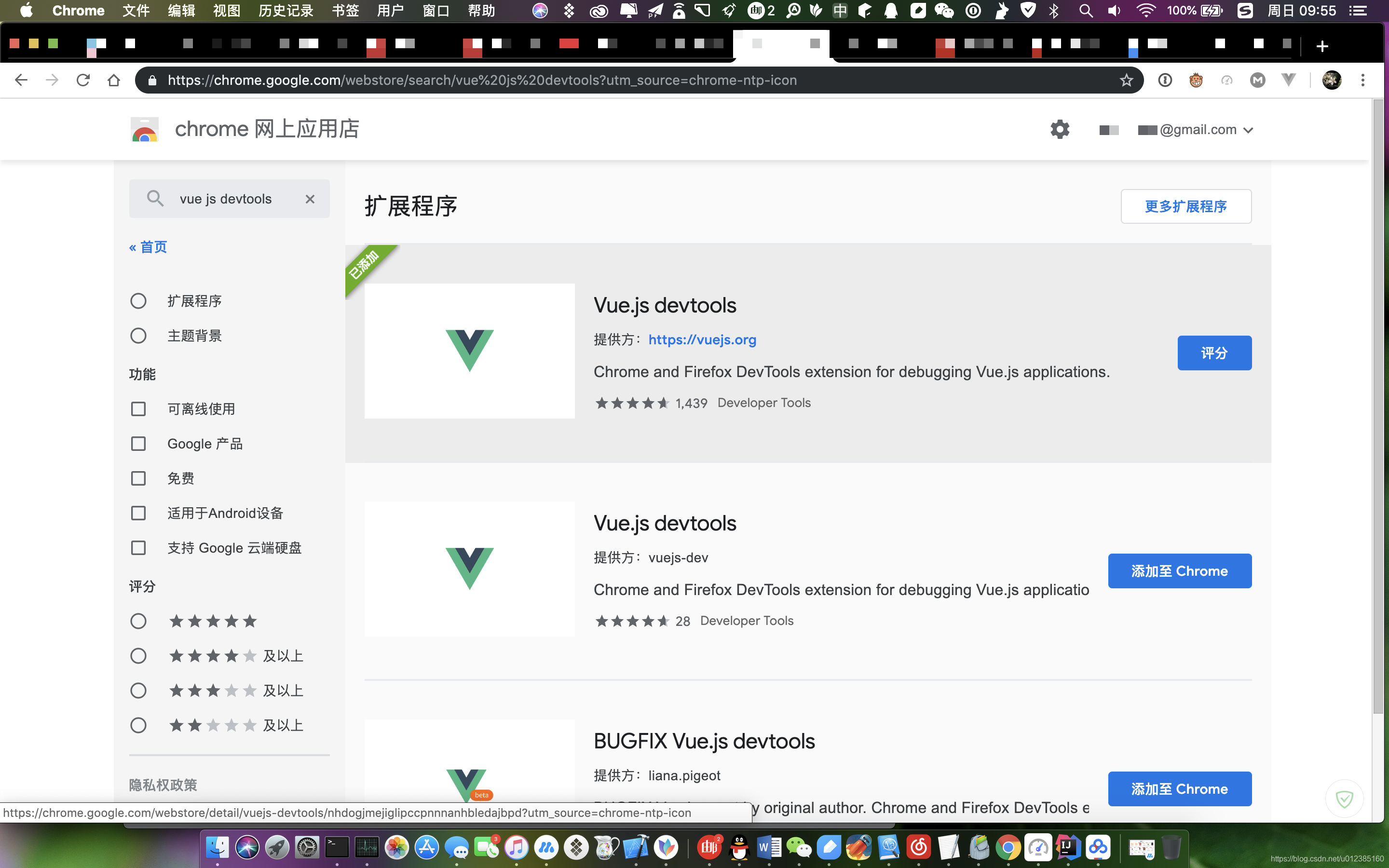Open 隐私权政策 link
Viewport: 1389px width, 868px height.
[163, 785]
